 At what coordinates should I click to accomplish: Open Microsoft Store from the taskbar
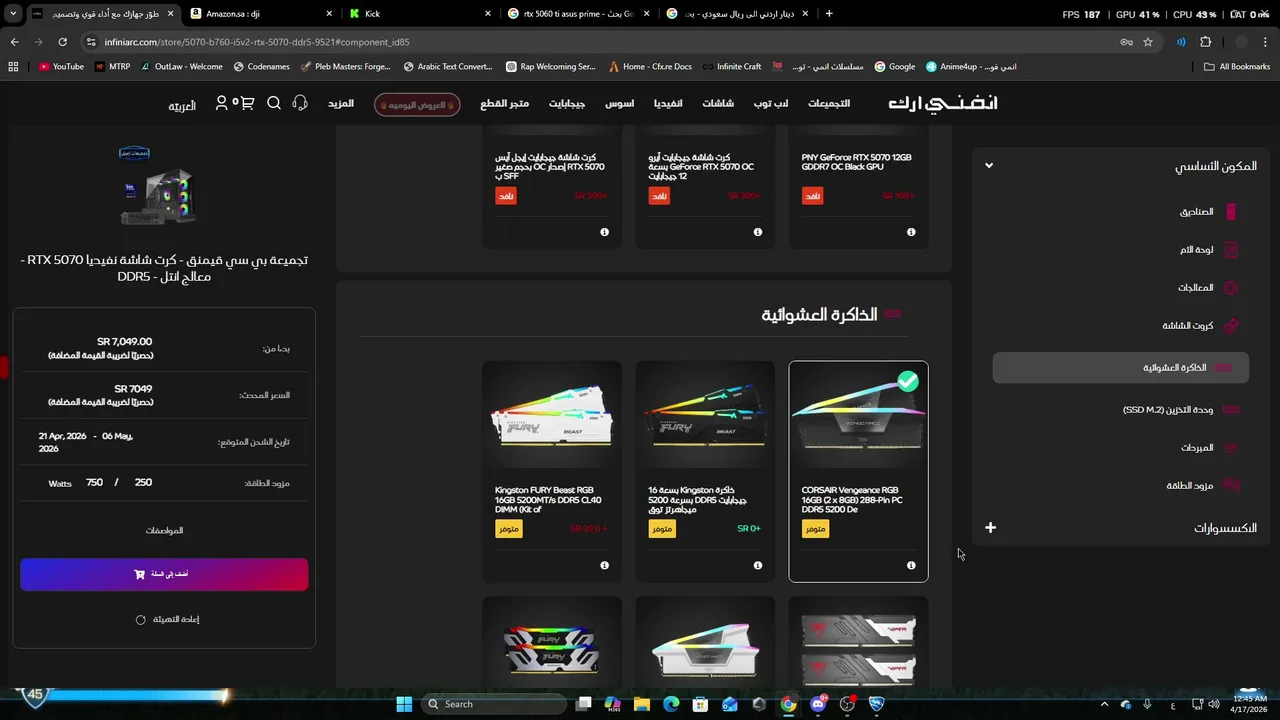pyautogui.click(x=701, y=704)
